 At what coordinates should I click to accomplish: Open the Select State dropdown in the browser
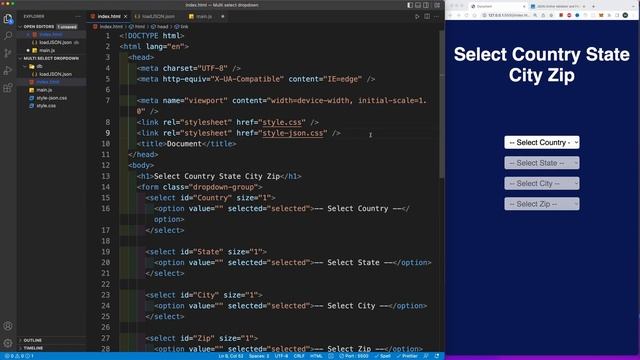[x=542, y=163]
